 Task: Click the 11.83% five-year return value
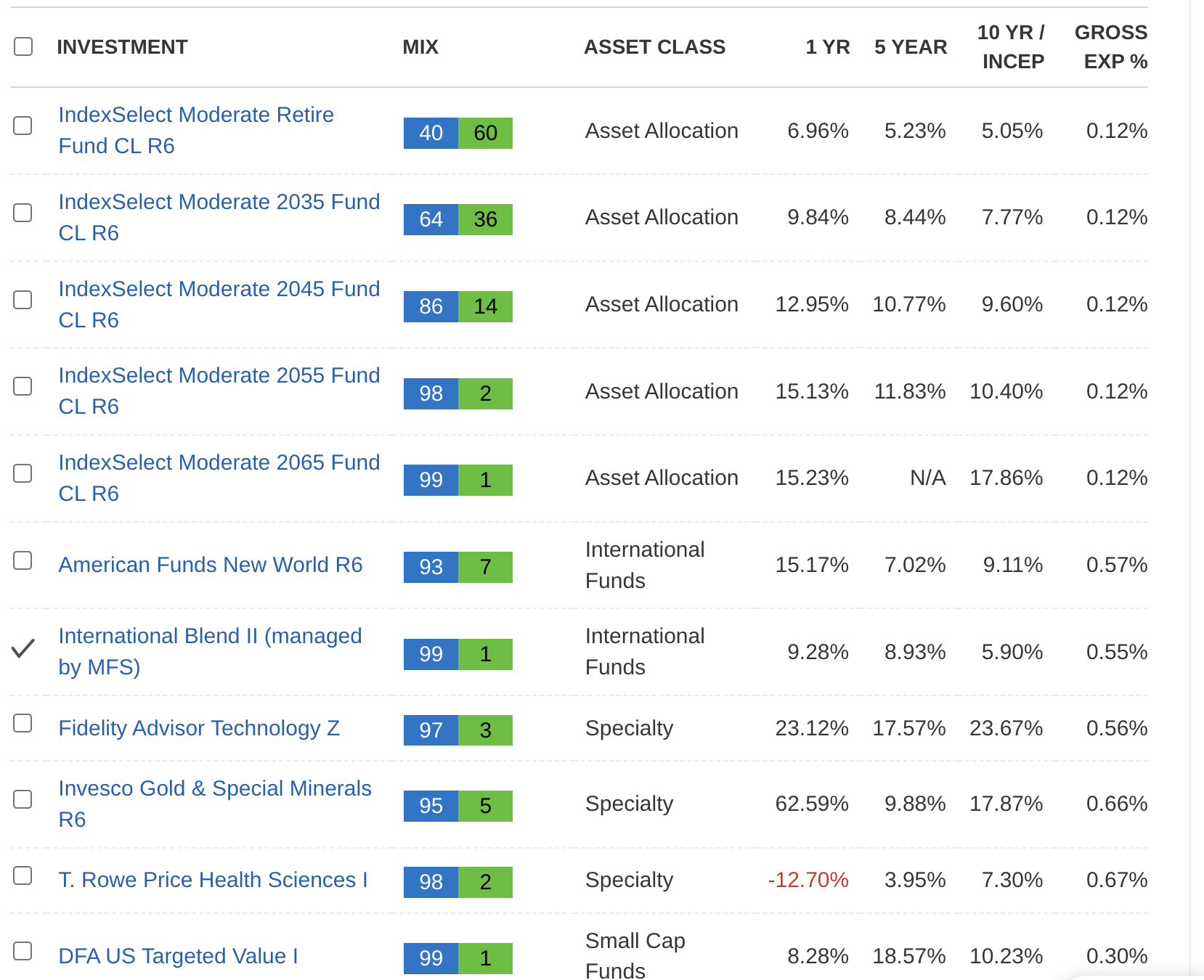click(x=910, y=391)
